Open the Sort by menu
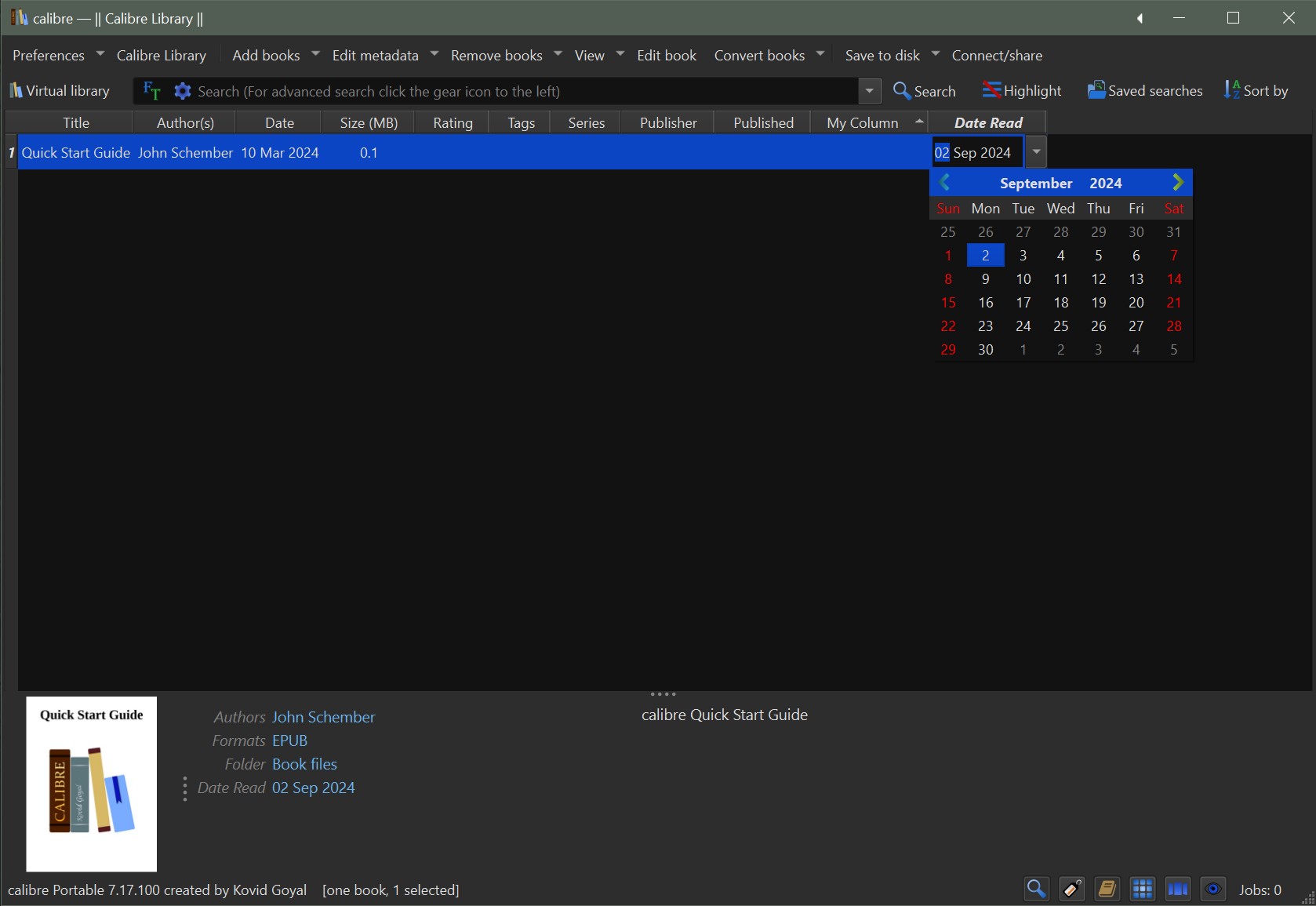The height and width of the screenshot is (906, 1316). 1256,91
